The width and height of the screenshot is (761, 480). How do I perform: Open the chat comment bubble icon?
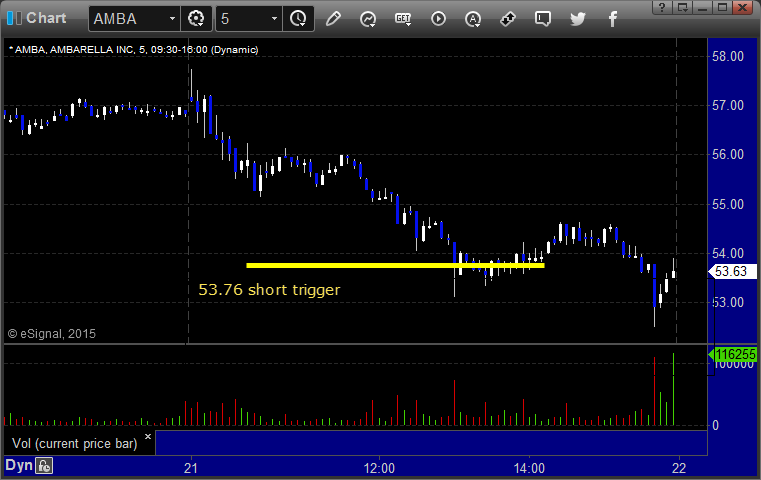[x=543, y=19]
